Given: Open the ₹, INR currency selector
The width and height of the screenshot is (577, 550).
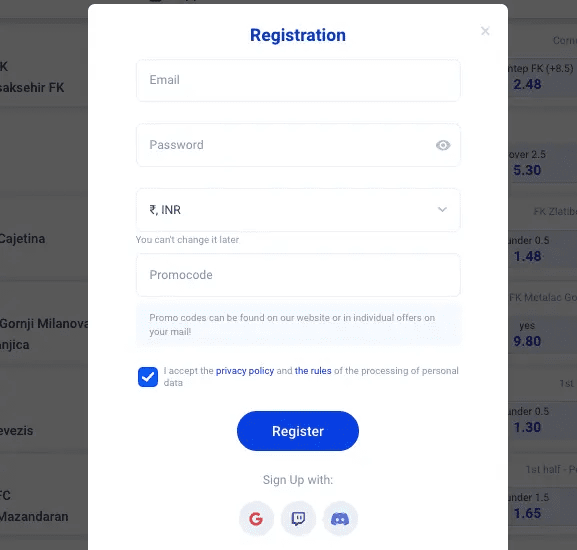Looking at the screenshot, I should [298, 210].
